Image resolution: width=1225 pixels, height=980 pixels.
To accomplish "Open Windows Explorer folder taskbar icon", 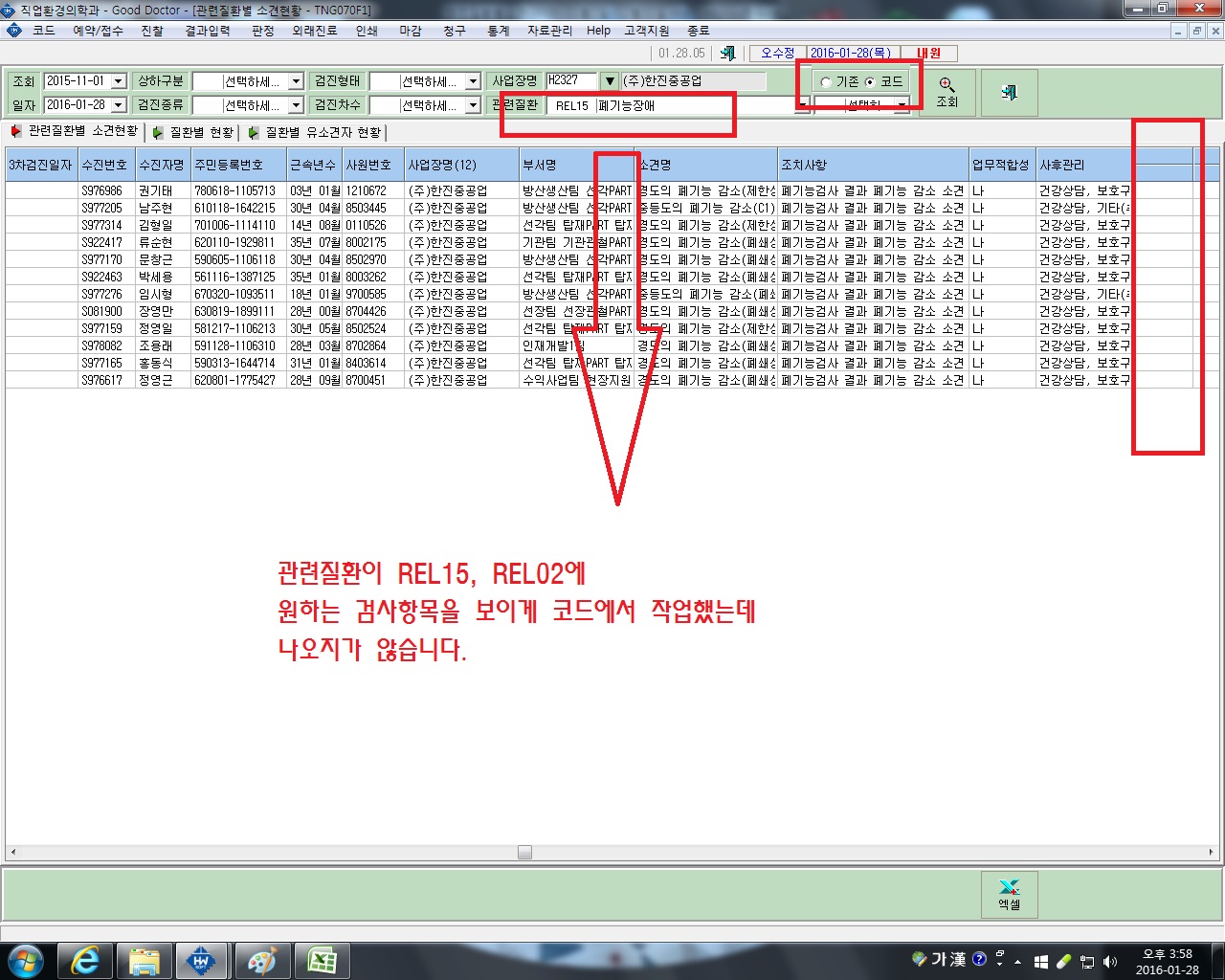I will click(x=145, y=961).
